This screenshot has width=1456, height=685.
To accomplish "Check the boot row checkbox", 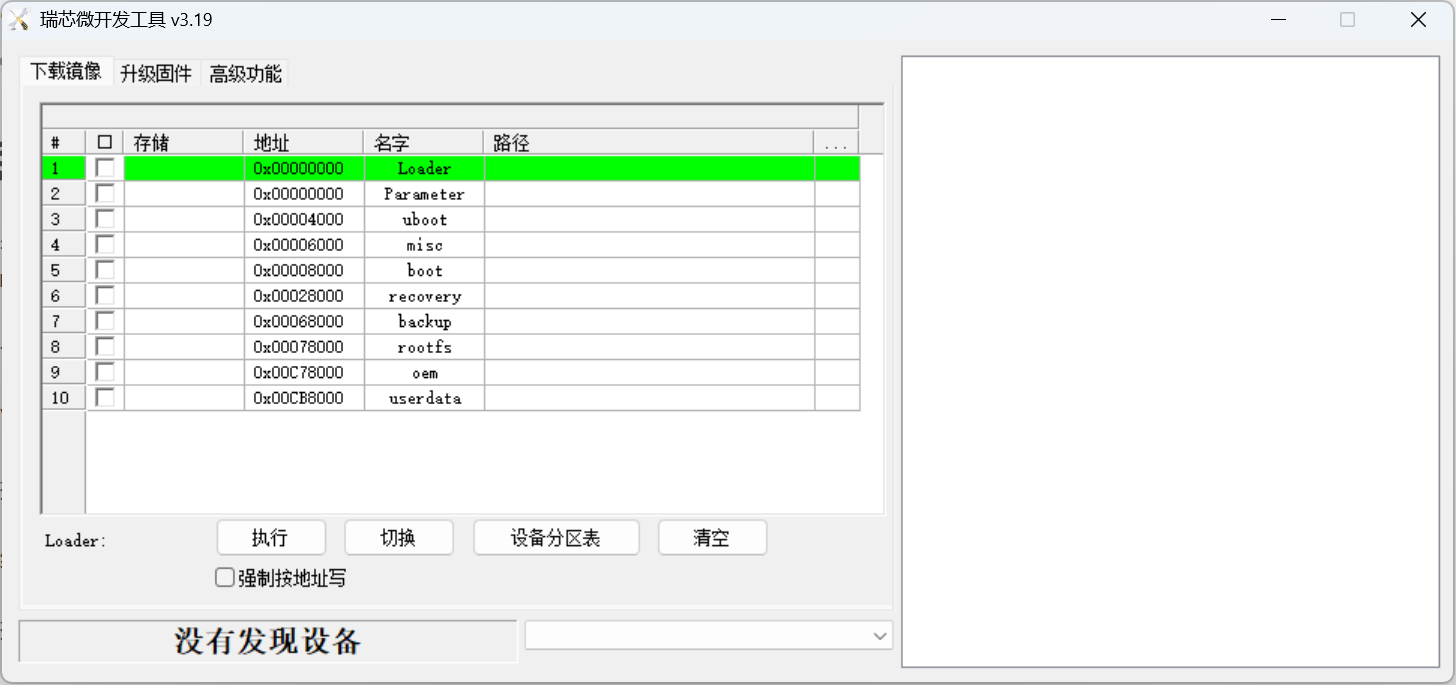I will click(x=105, y=270).
